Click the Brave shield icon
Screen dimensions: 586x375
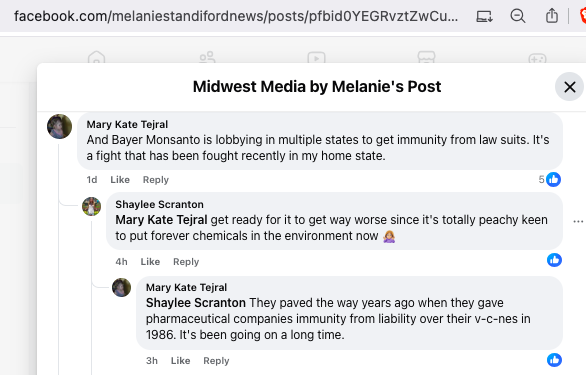[583, 16]
